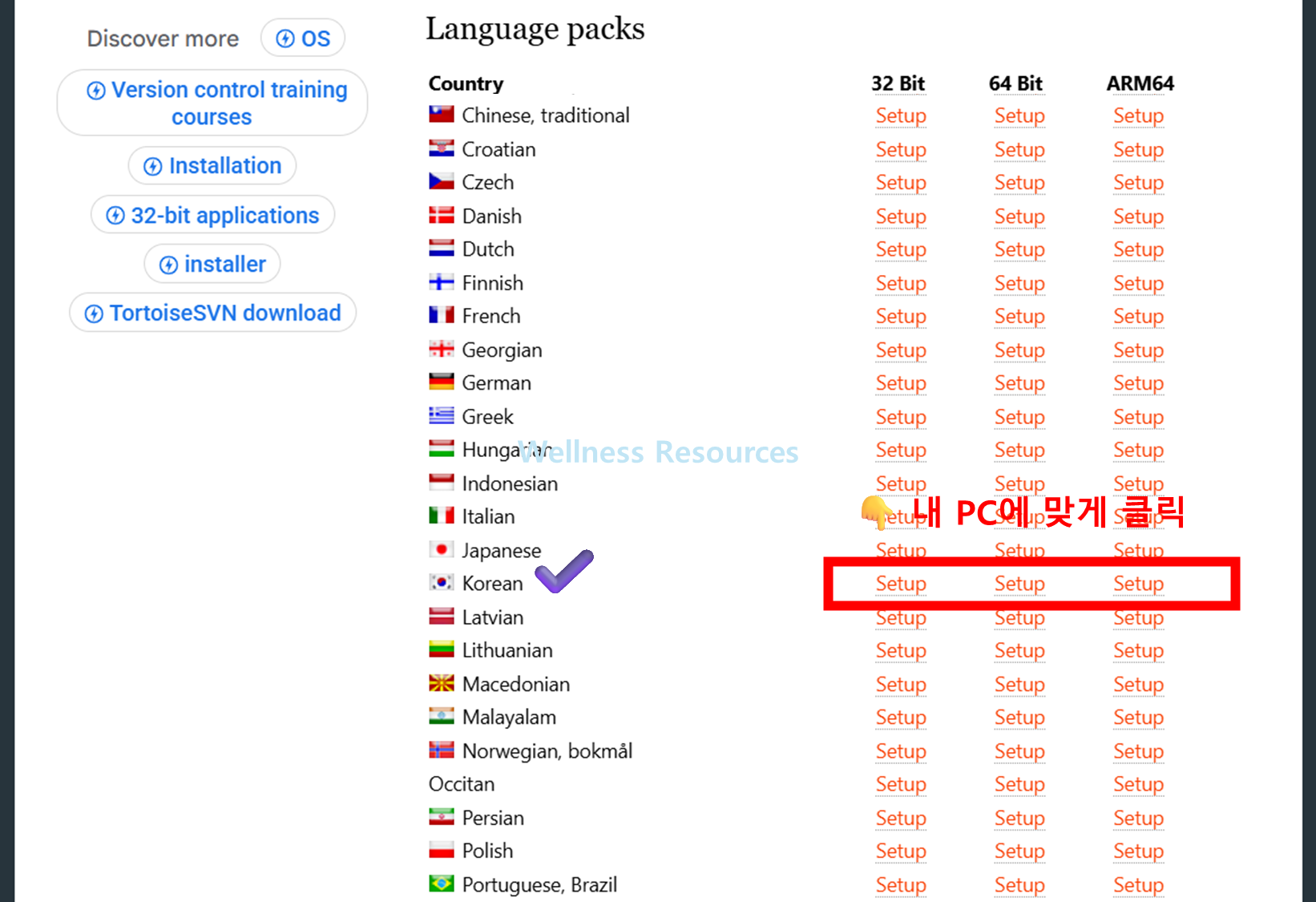Click the Danish flag icon

(x=441, y=215)
